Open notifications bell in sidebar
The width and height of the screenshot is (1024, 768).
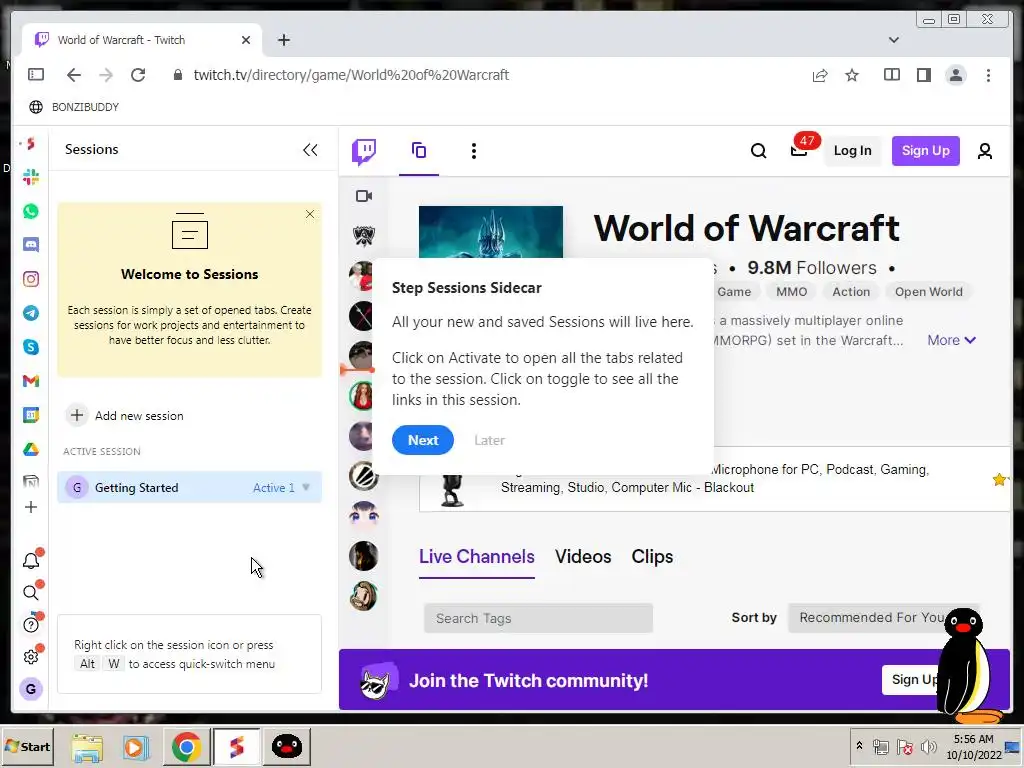[x=31, y=560]
